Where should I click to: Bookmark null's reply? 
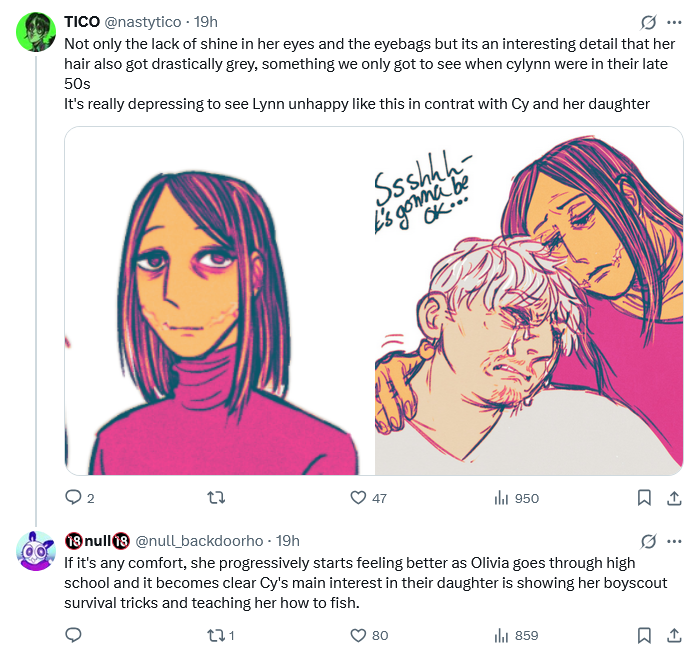tap(644, 635)
